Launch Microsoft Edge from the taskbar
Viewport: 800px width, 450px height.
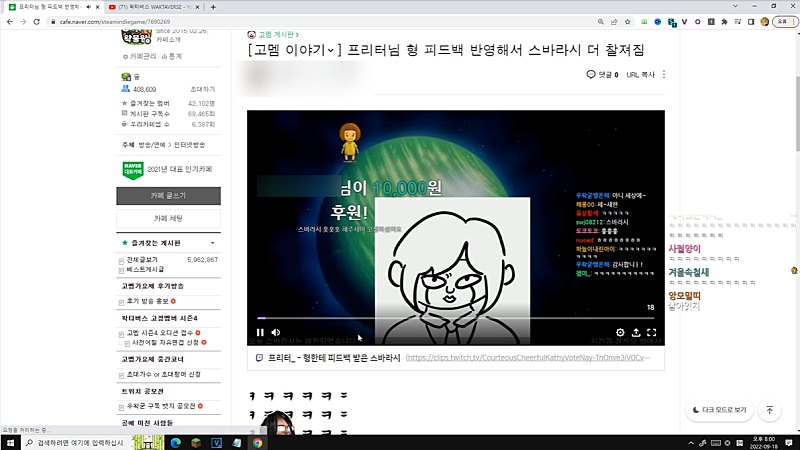(176, 443)
